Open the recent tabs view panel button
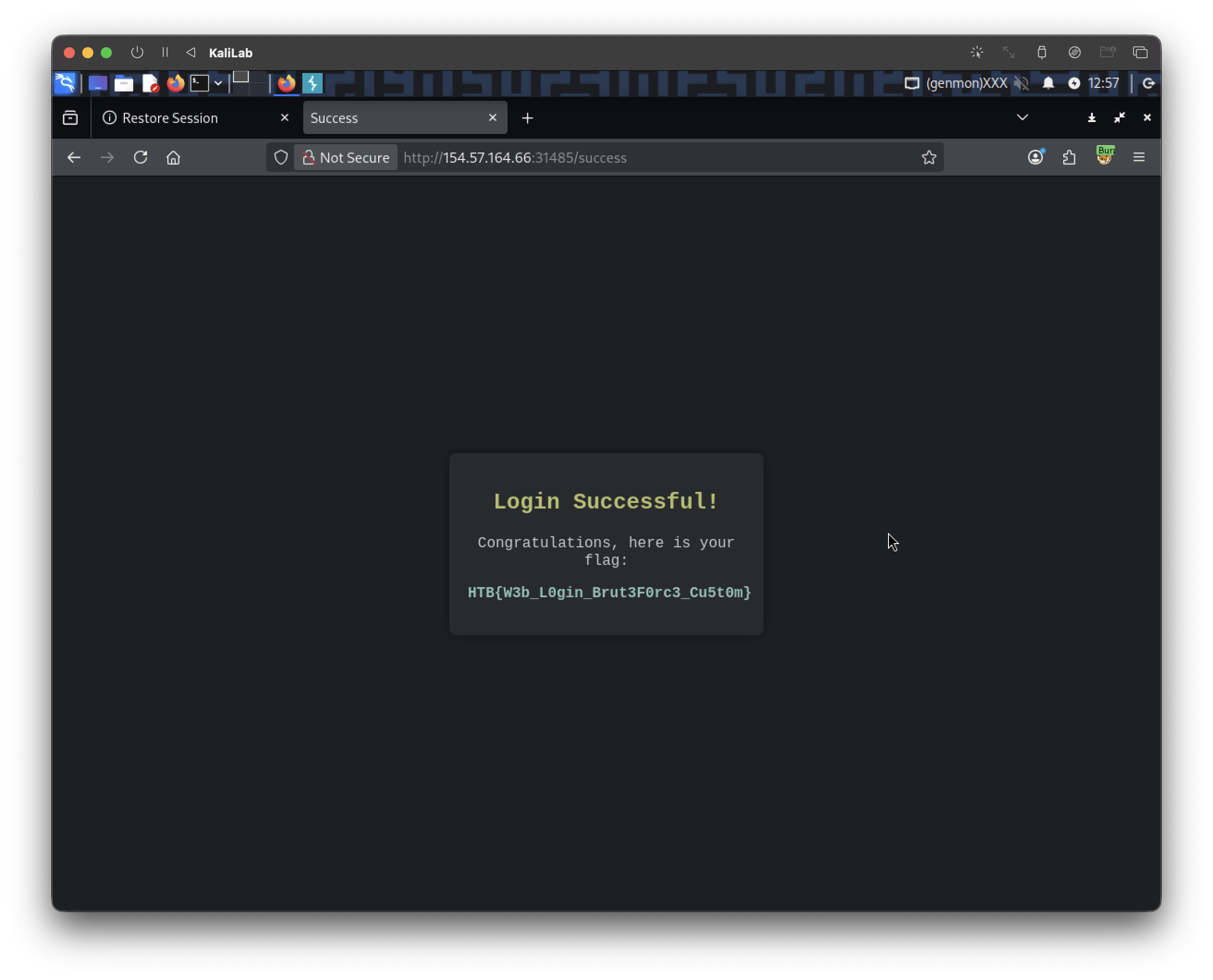This screenshot has height=980, width=1213. click(71, 118)
